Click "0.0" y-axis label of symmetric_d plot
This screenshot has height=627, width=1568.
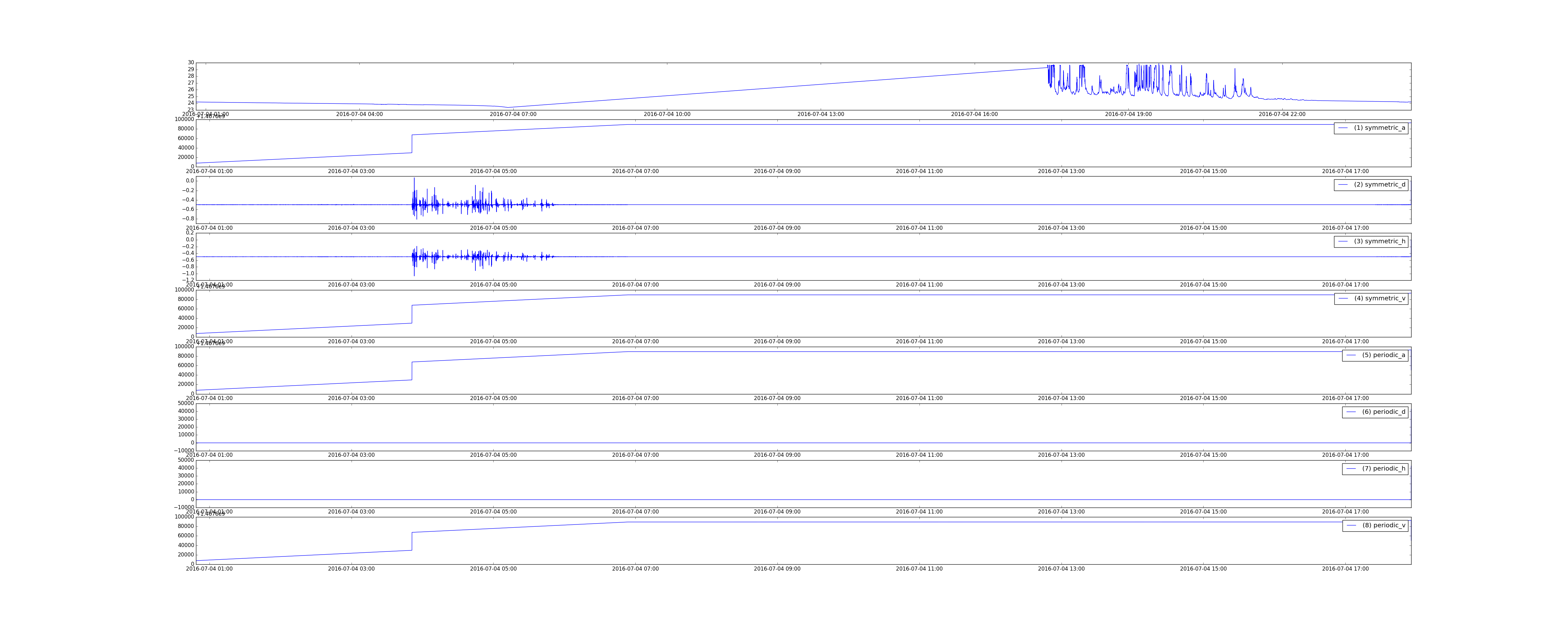pos(189,181)
